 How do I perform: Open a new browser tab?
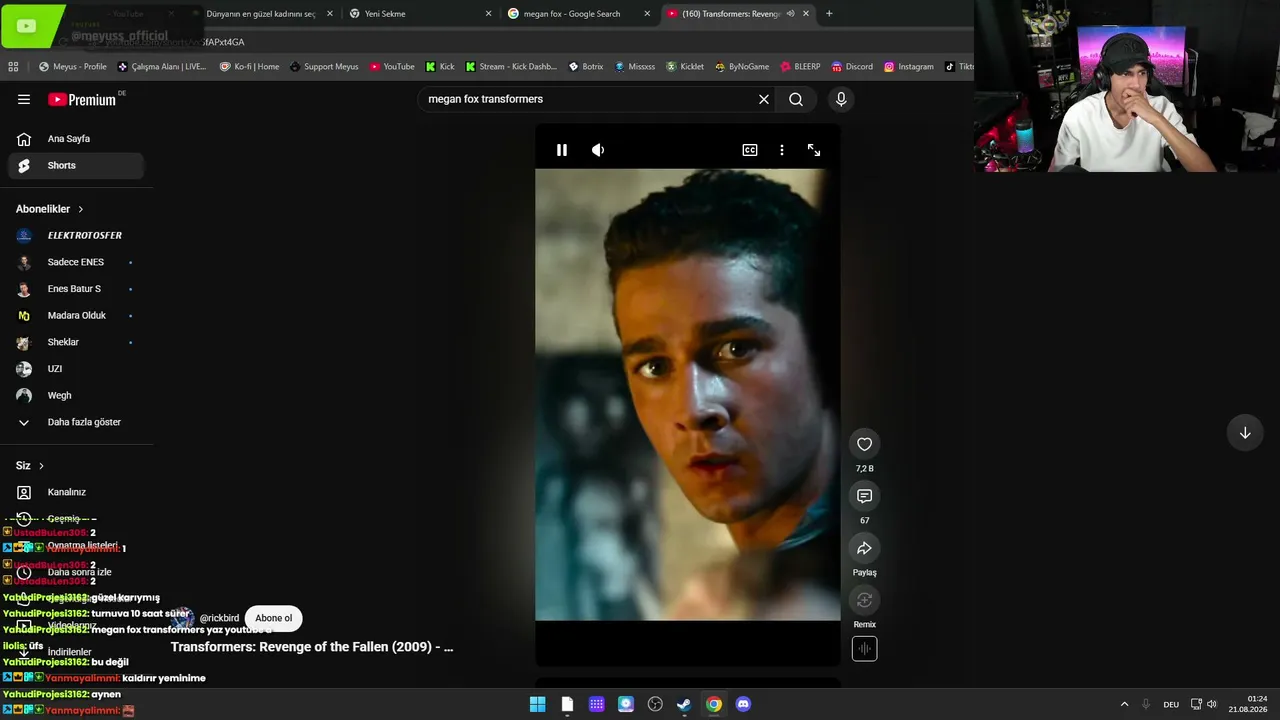pyautogui.click(x=829, y=14)
